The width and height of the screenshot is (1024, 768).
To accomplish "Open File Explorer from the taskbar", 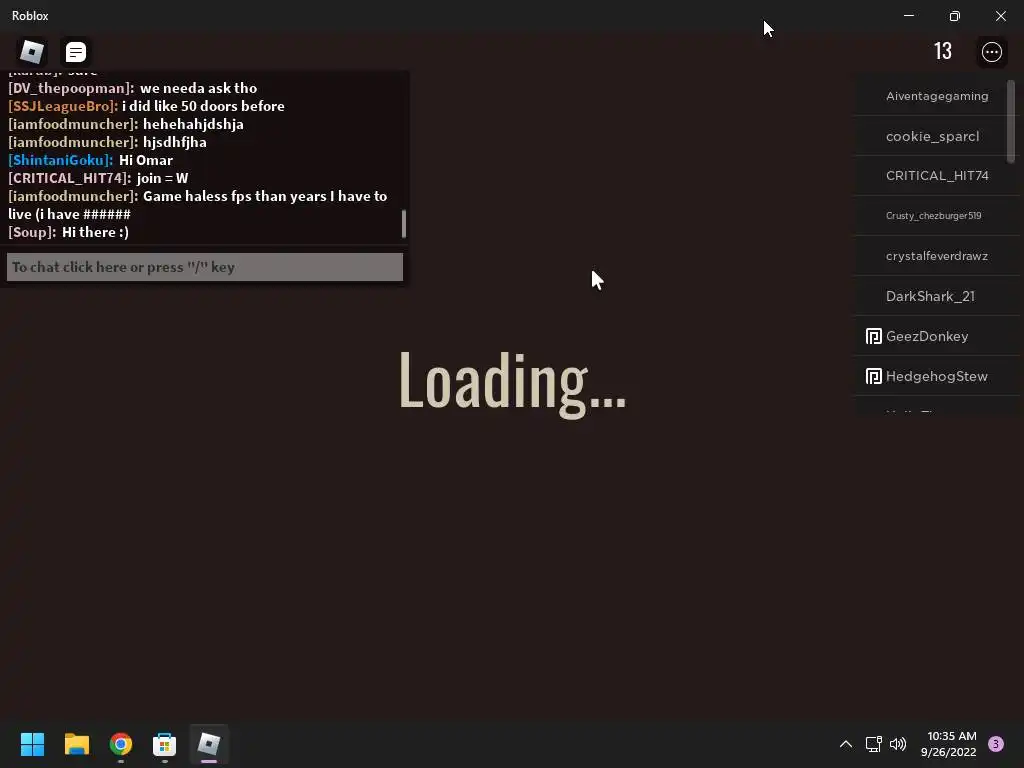I will point(76,744).
